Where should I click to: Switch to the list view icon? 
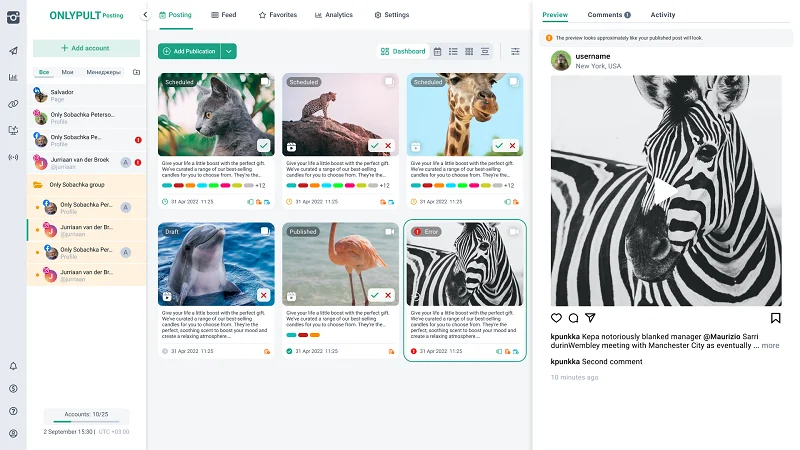(x=453, y=51)
